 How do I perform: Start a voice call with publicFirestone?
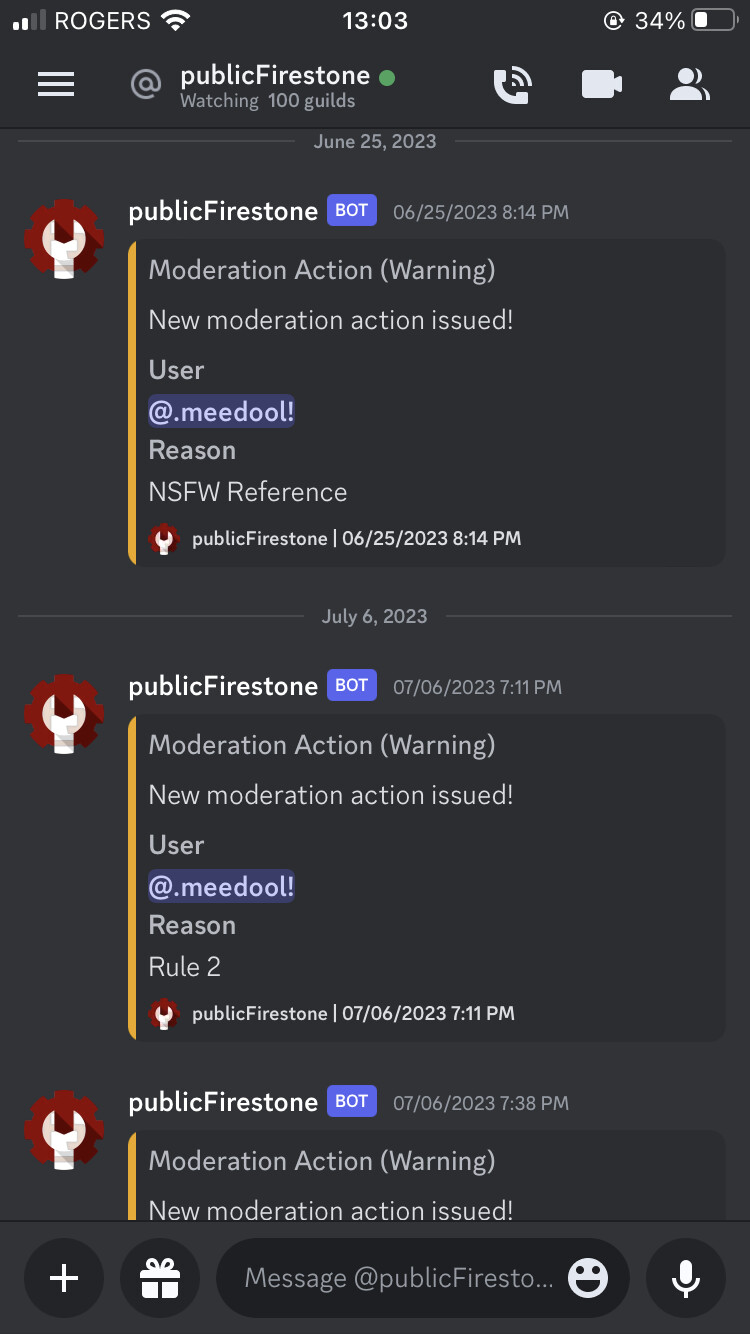514,86
